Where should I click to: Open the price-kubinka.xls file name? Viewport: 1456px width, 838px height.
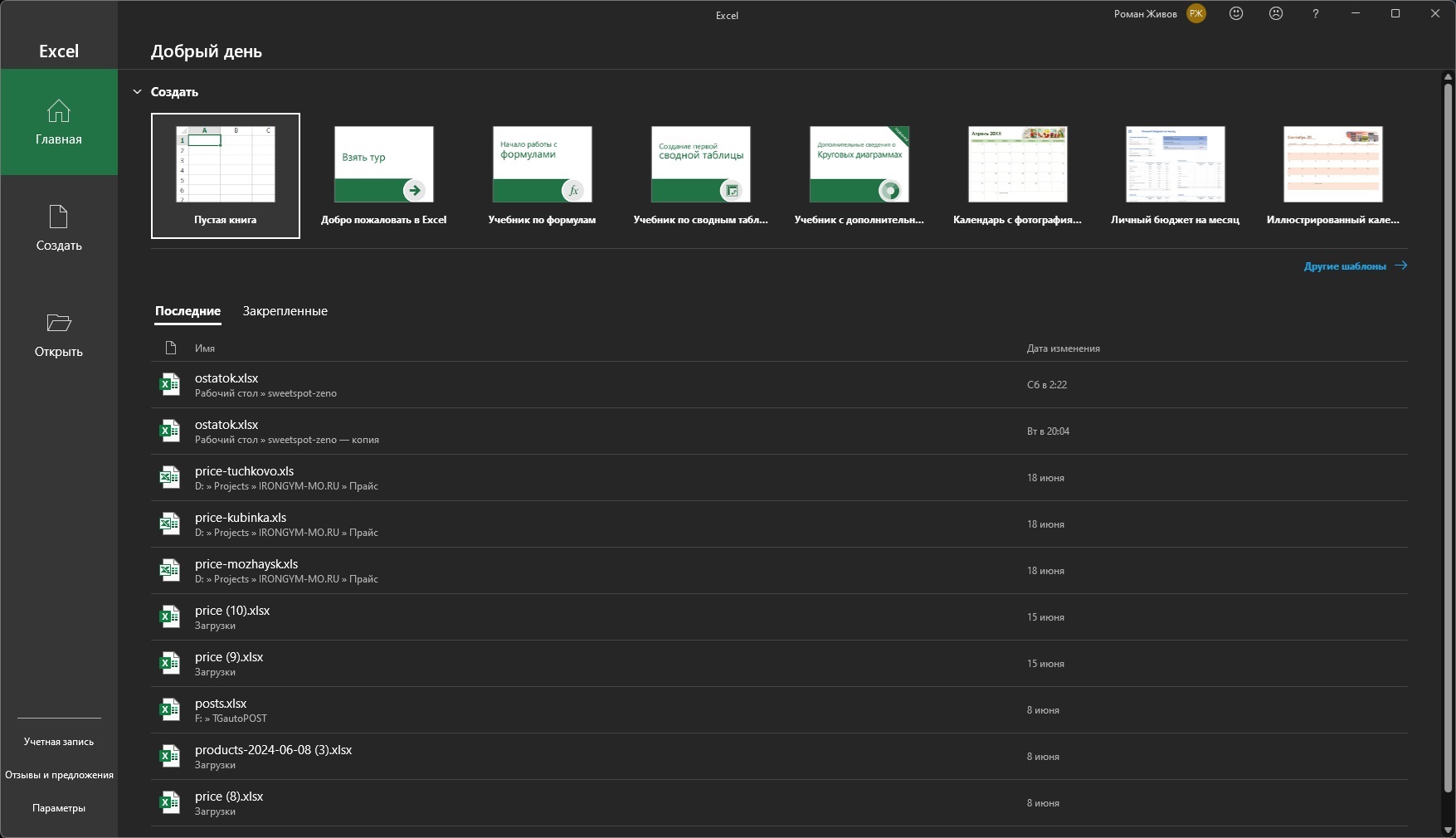[241, 518]
